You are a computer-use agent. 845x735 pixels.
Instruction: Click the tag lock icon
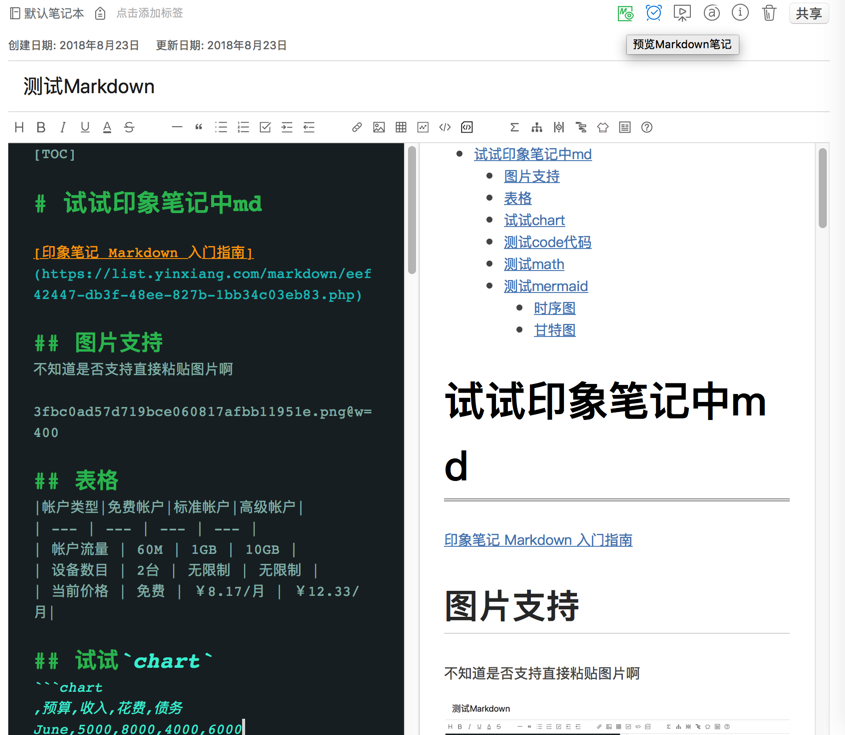coord(100,13)
